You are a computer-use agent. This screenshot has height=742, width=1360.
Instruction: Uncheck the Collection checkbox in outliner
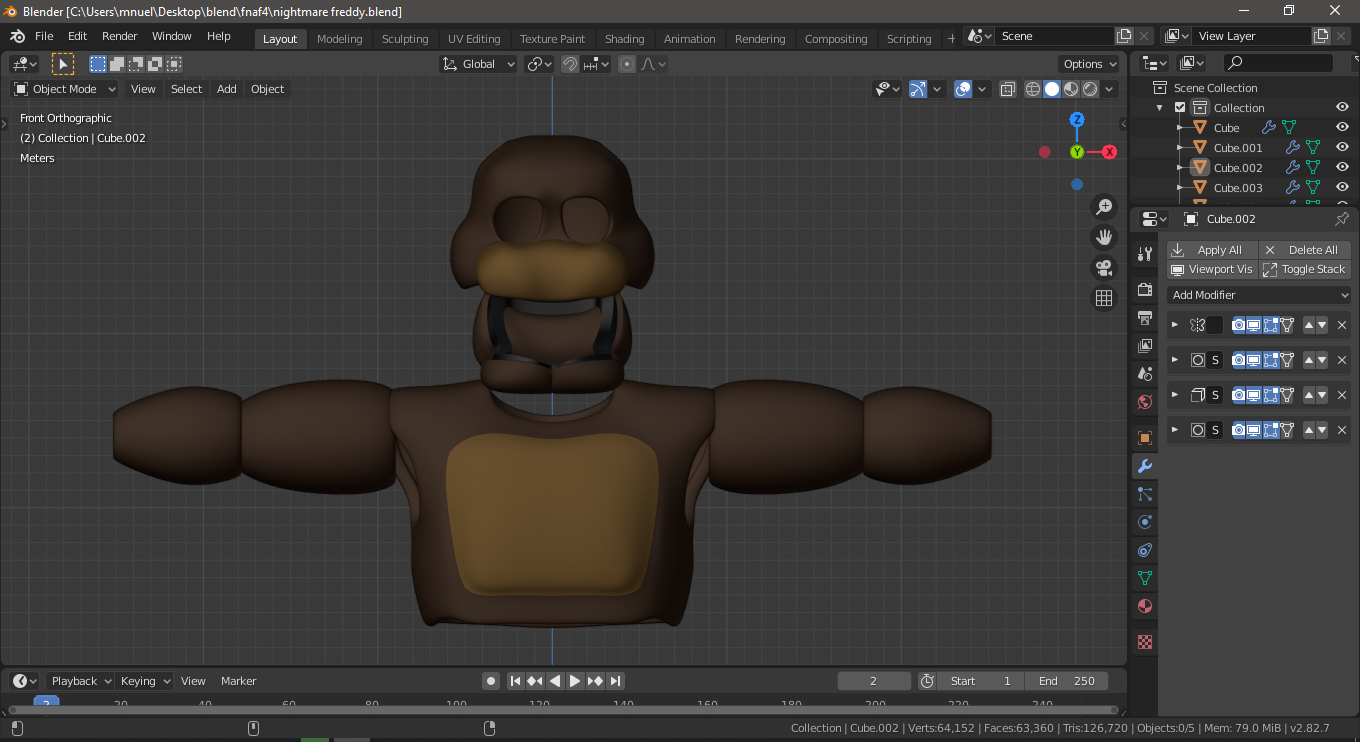pyautogui.click(x=1180, y=108)
